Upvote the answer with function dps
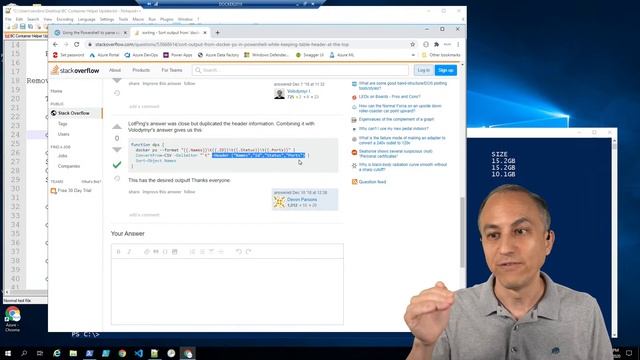This screenshot has width=640, height=360. [x=117, y=127]
